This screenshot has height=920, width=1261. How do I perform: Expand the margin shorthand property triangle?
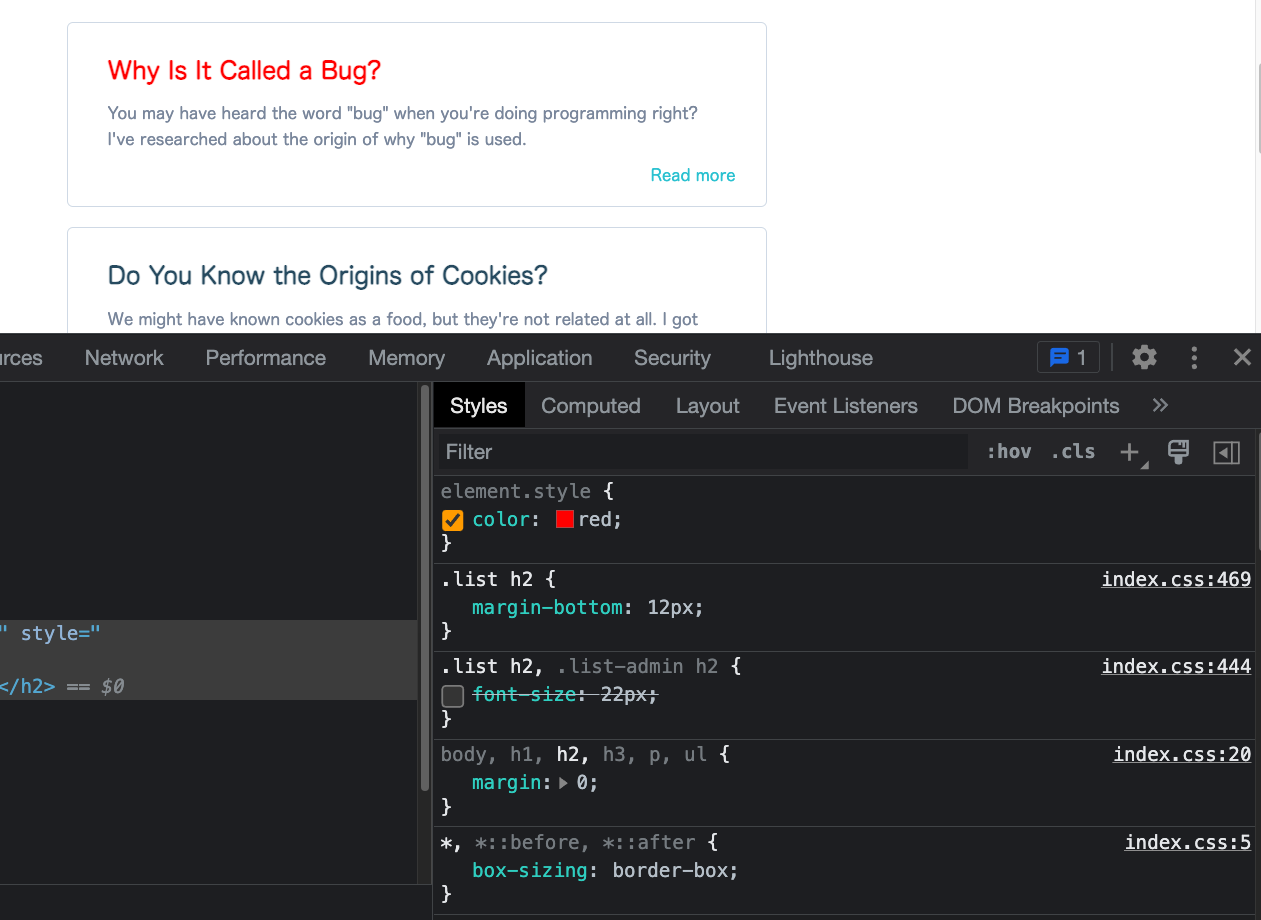tap(563, 783)
